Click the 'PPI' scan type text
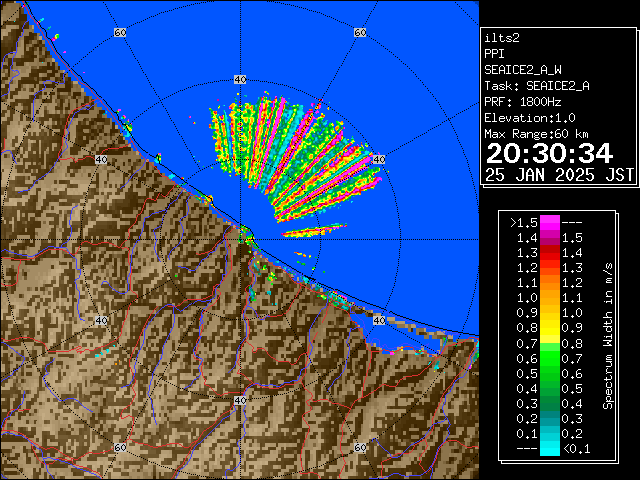640x480 pixels. (494, 54)
